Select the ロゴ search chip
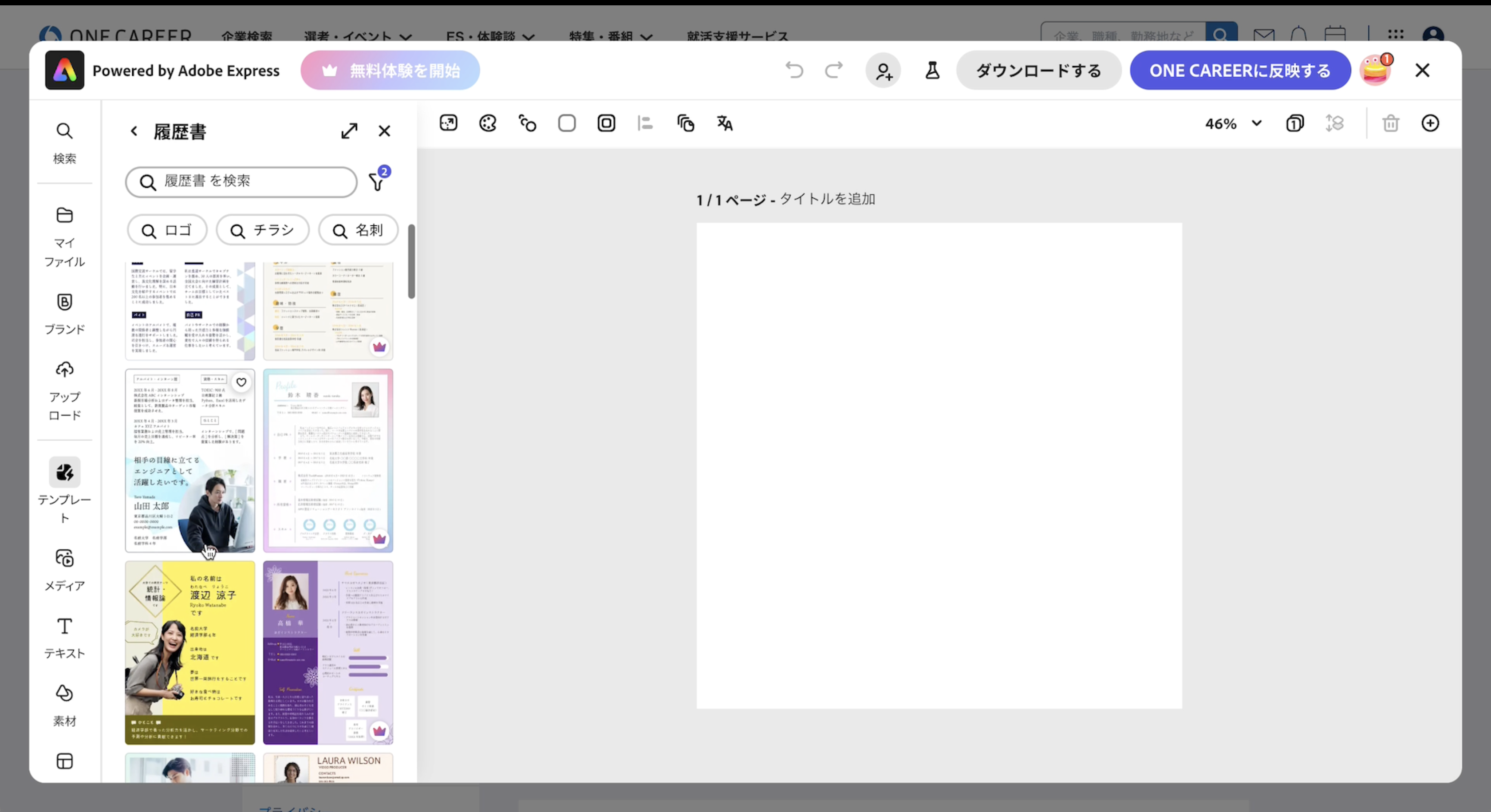 (x=167, y=230)
